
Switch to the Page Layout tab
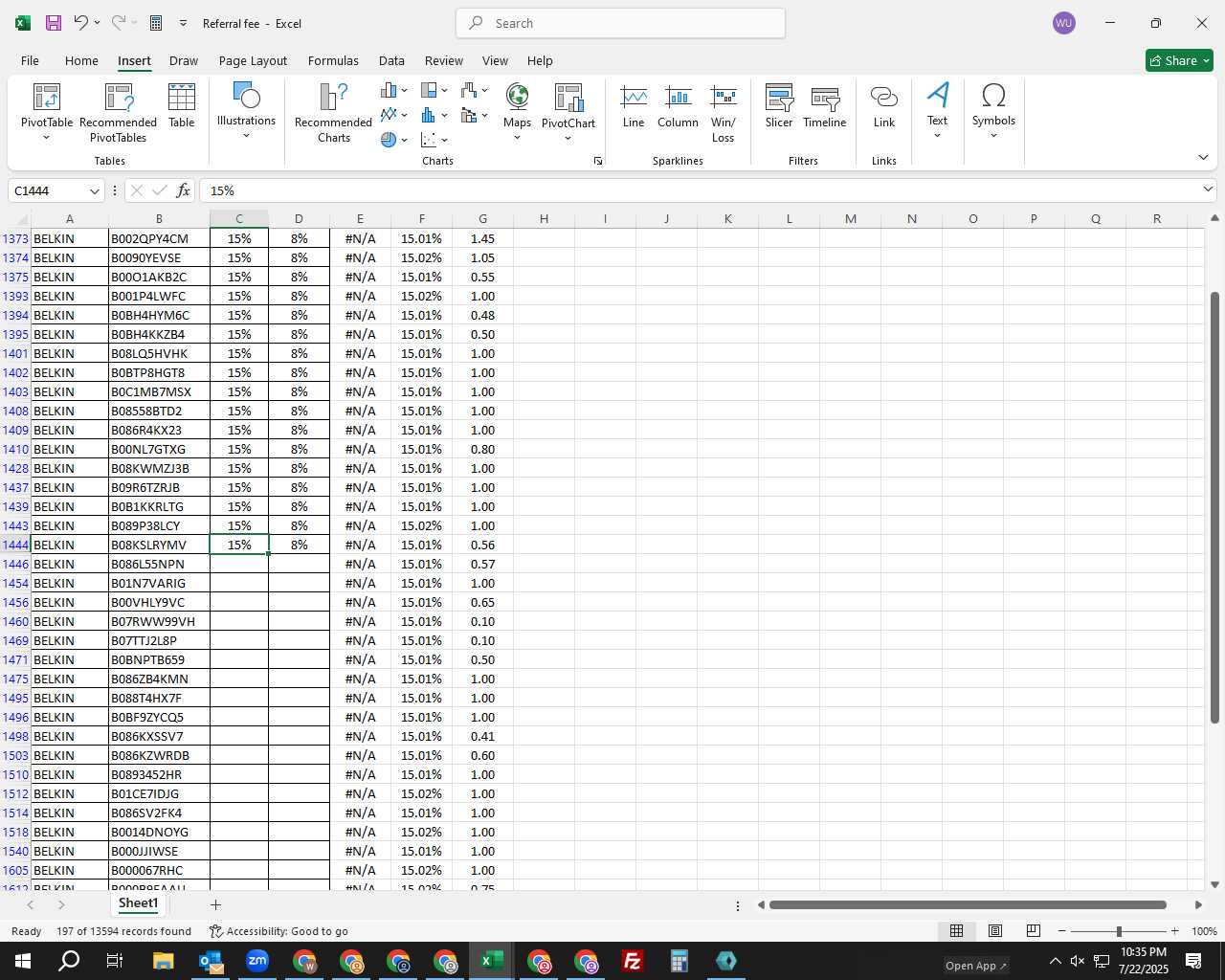pos(253,60)
